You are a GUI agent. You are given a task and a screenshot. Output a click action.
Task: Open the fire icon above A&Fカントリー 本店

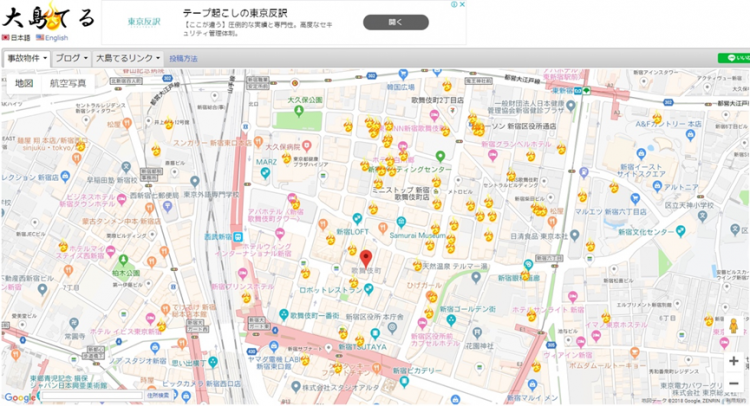pos(657,117)
